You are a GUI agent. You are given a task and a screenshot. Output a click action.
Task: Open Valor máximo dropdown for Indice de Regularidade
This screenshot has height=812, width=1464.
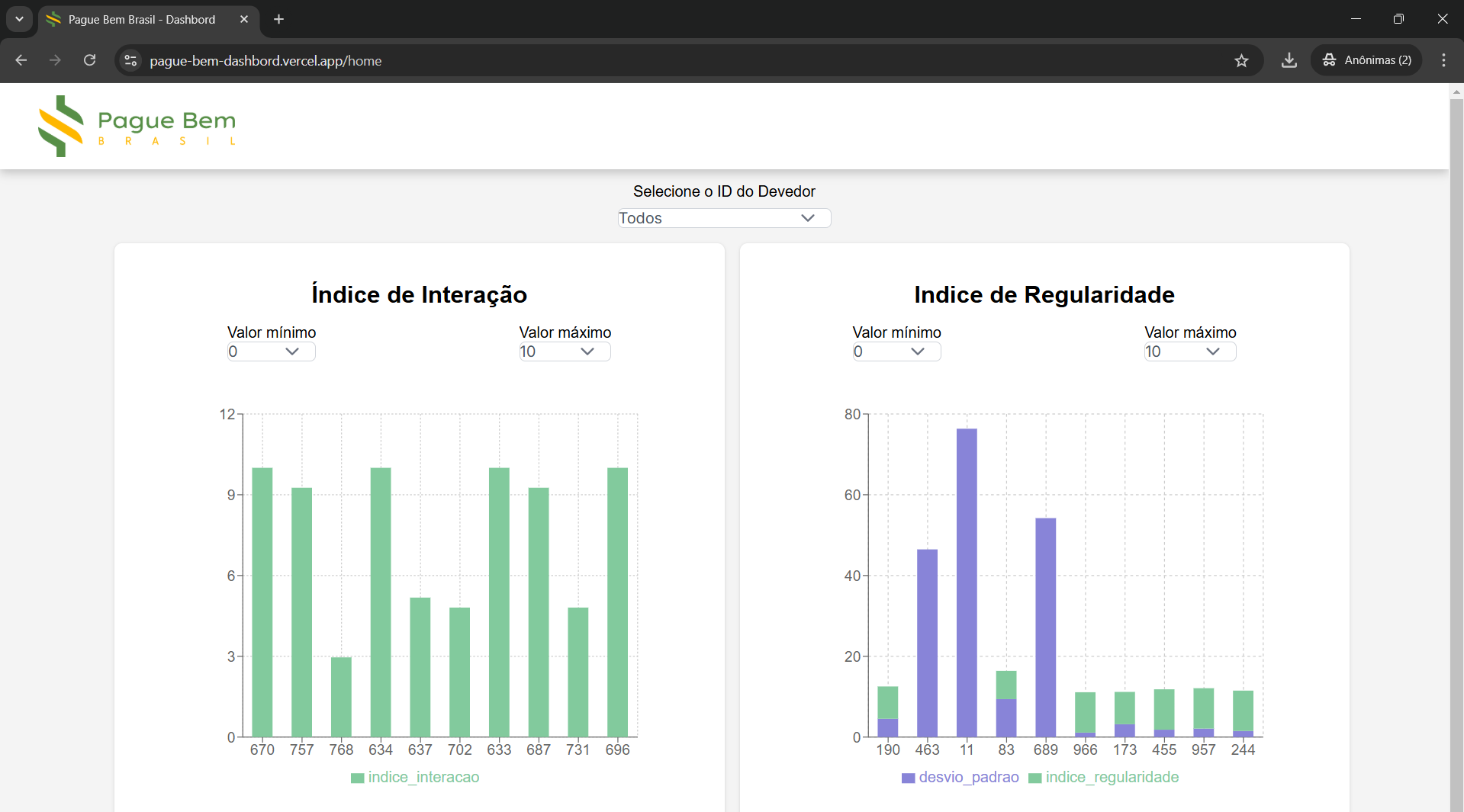[x=1189, y=351]
